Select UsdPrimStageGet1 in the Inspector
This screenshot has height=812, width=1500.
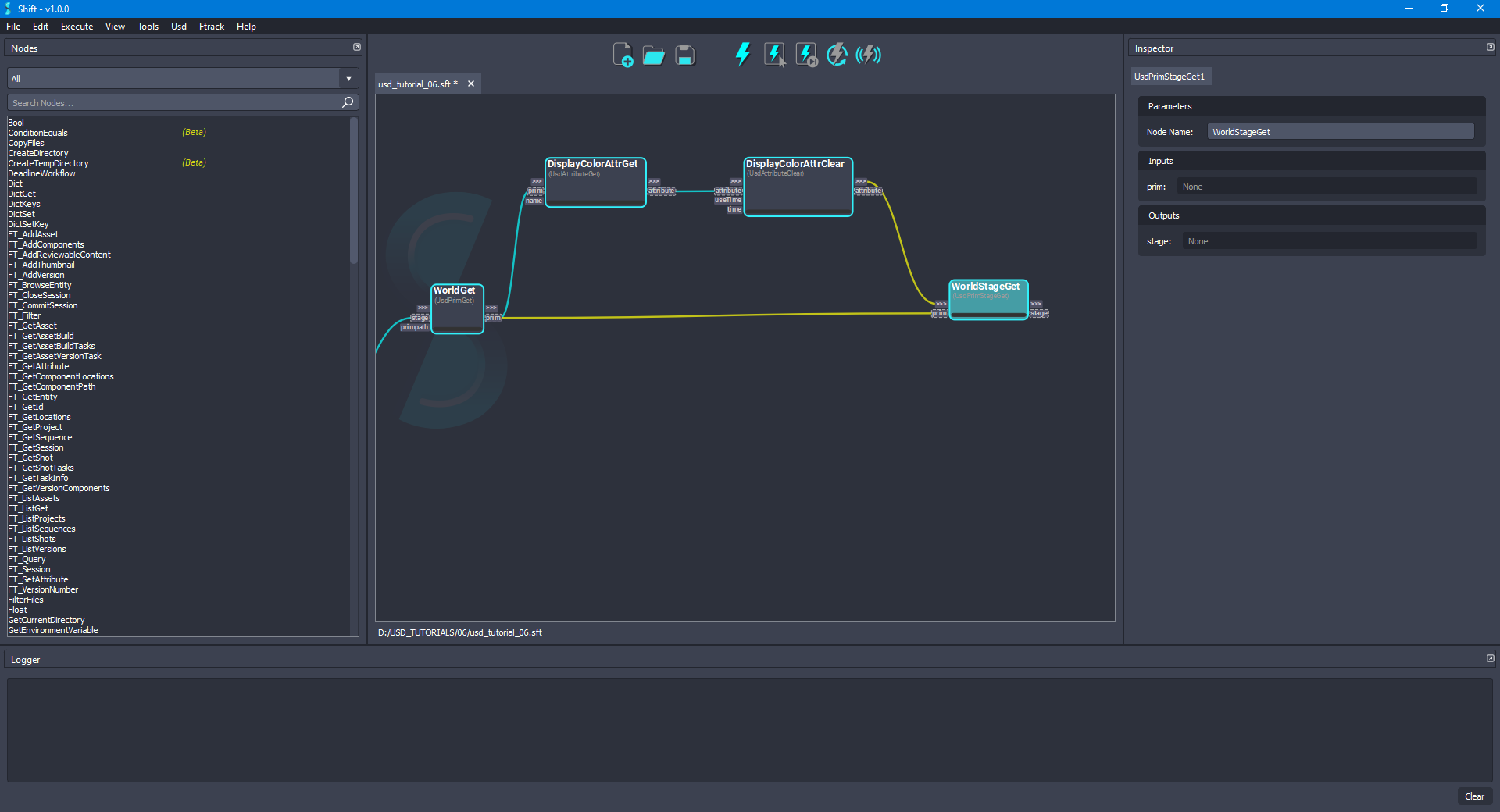(x=1171, y=76)
